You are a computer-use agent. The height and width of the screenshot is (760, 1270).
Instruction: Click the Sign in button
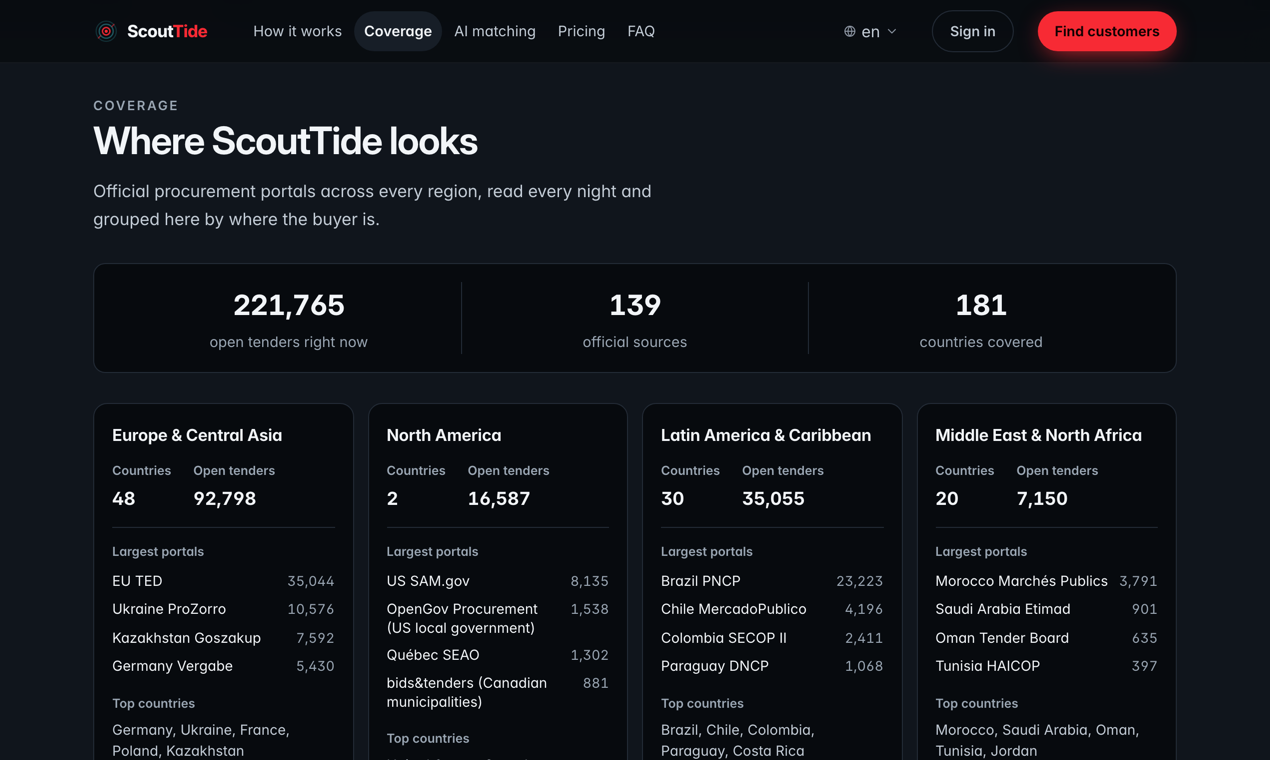pyautogui.click(x=972, y=31)
